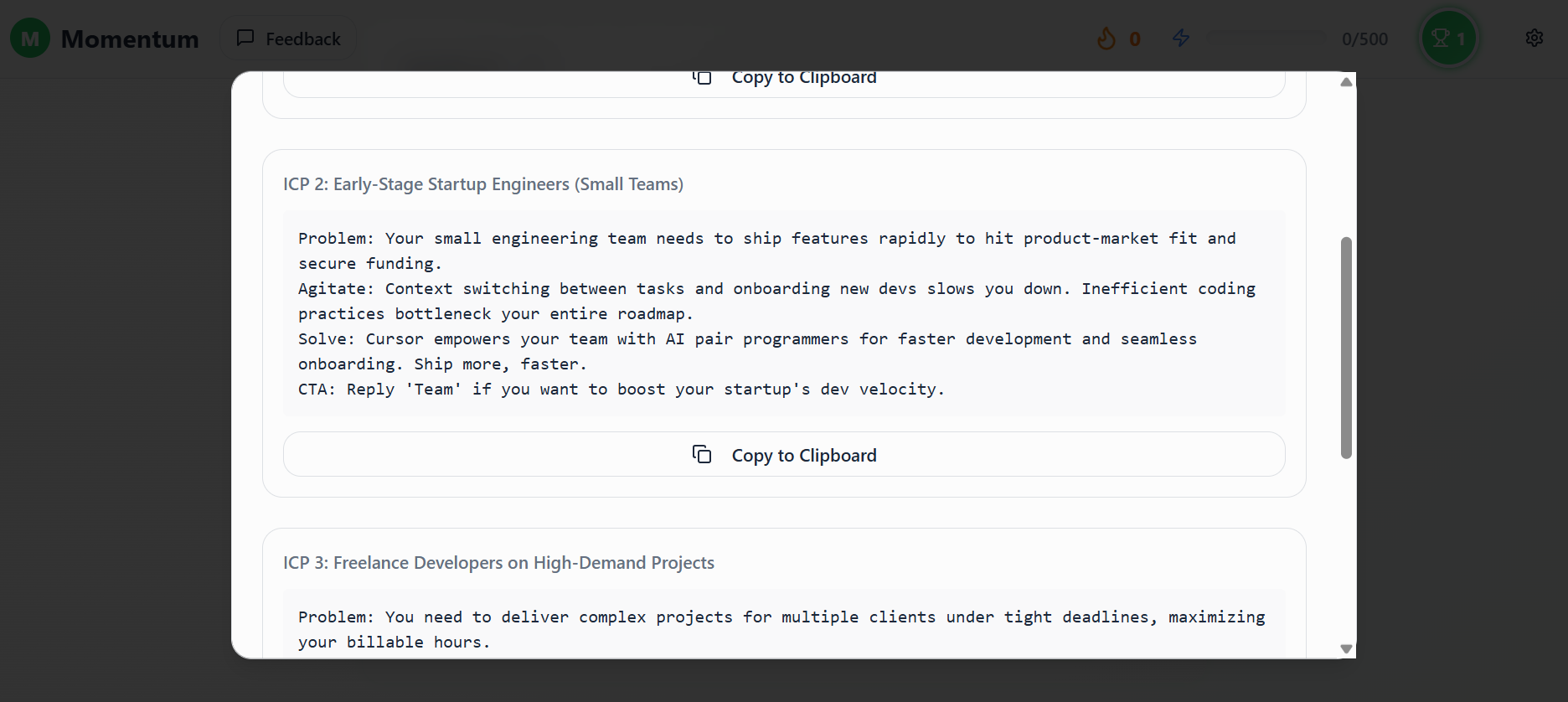Click the dialog scrollbar thumb
This screenshot has height=702, width=1568.
point(1346,348)
